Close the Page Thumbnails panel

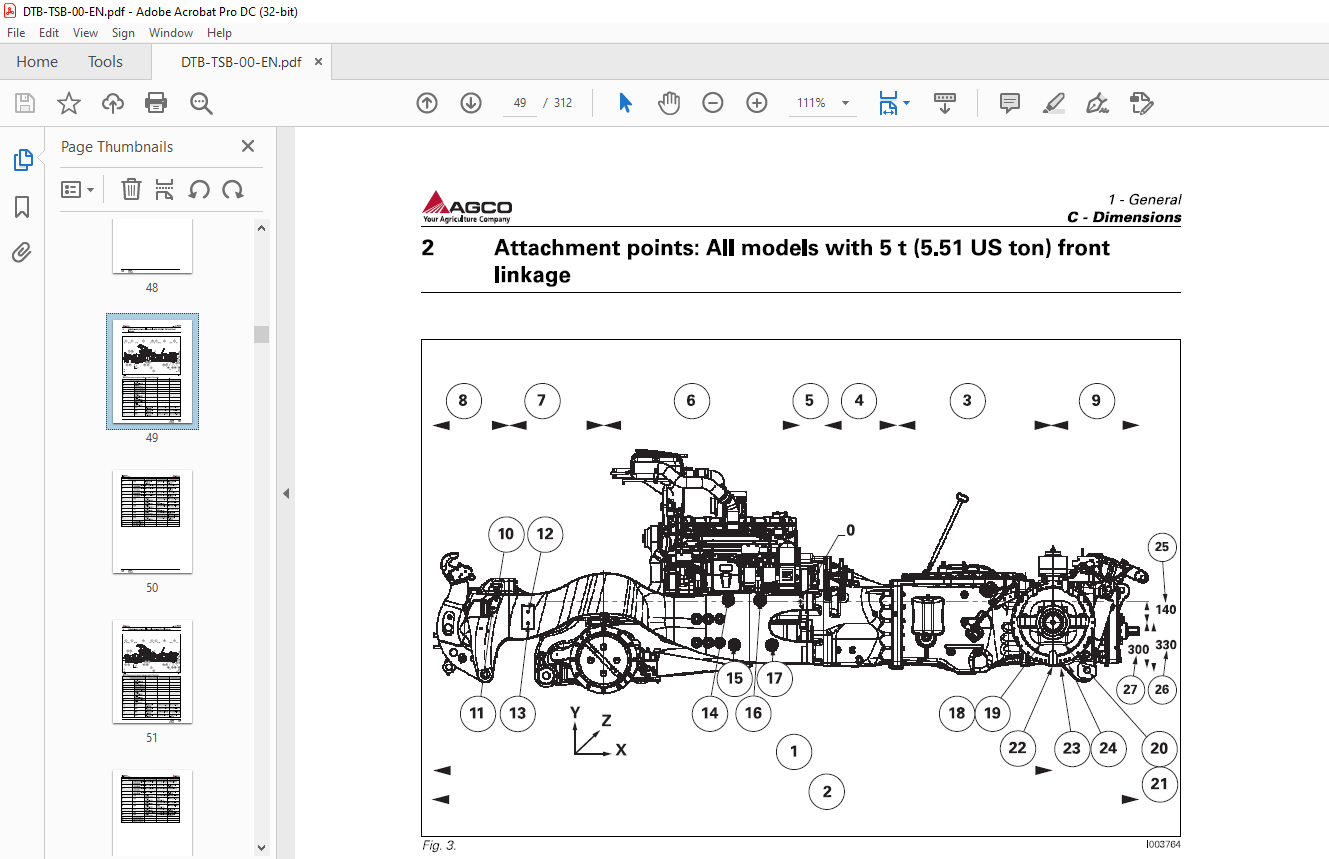pyautogui.click(x=248, y=146)
